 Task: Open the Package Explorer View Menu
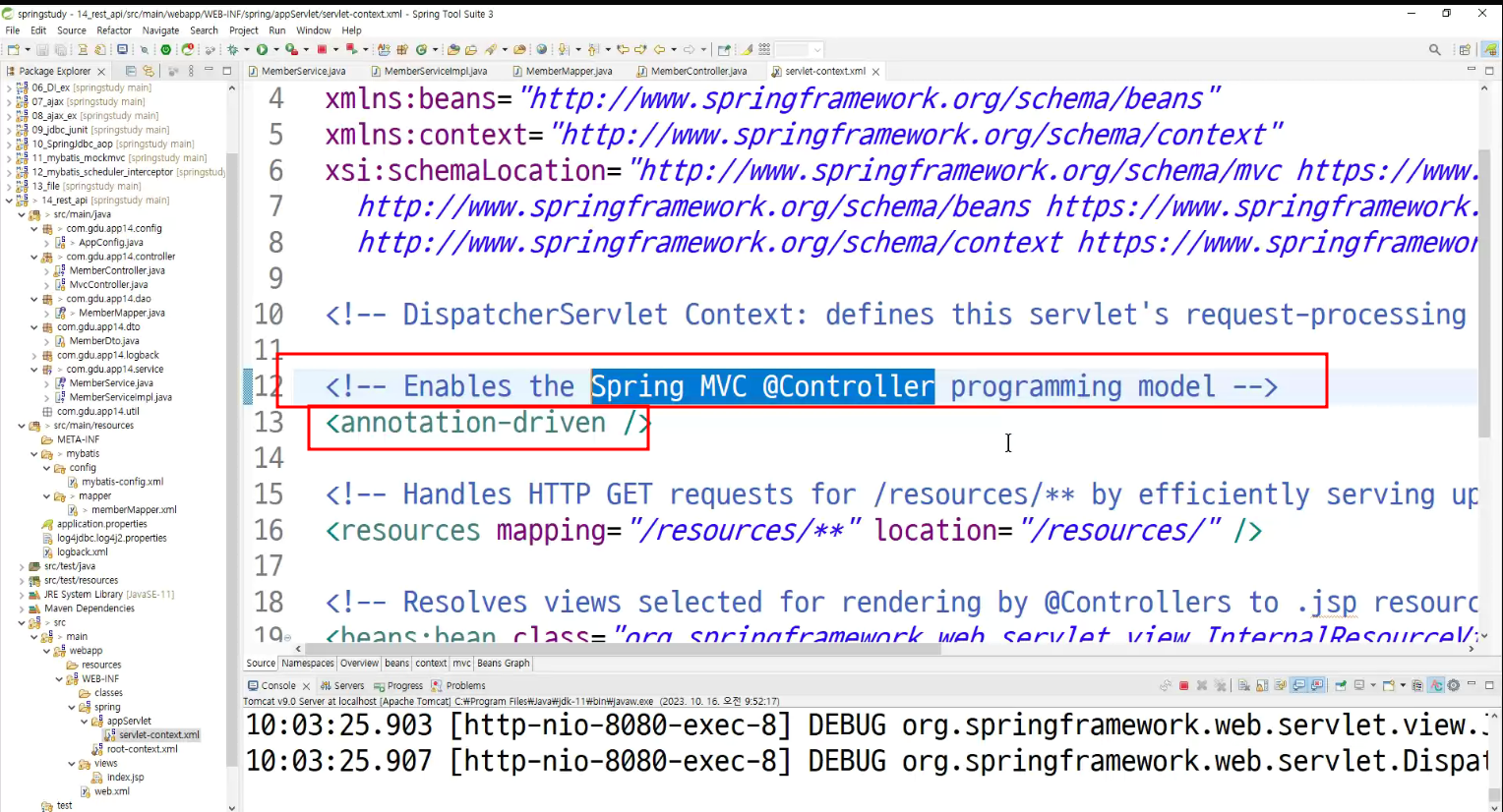tap(191, 71)
